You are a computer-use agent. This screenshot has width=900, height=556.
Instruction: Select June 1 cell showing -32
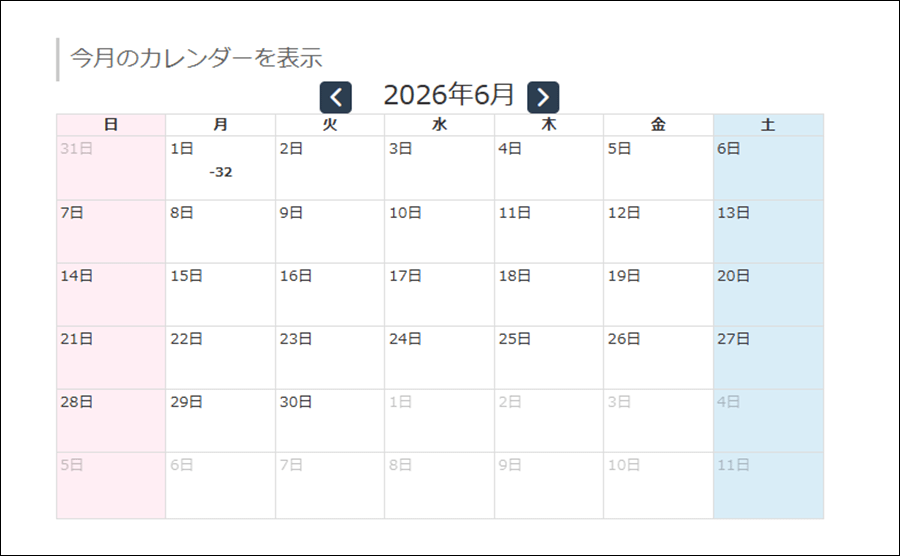pos(220,168)
